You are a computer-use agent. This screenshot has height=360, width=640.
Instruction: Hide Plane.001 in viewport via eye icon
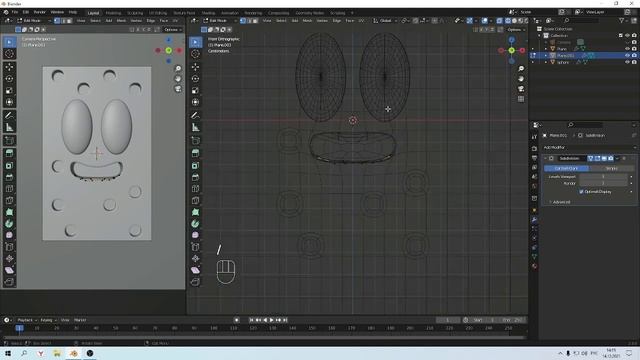(627, 55)
